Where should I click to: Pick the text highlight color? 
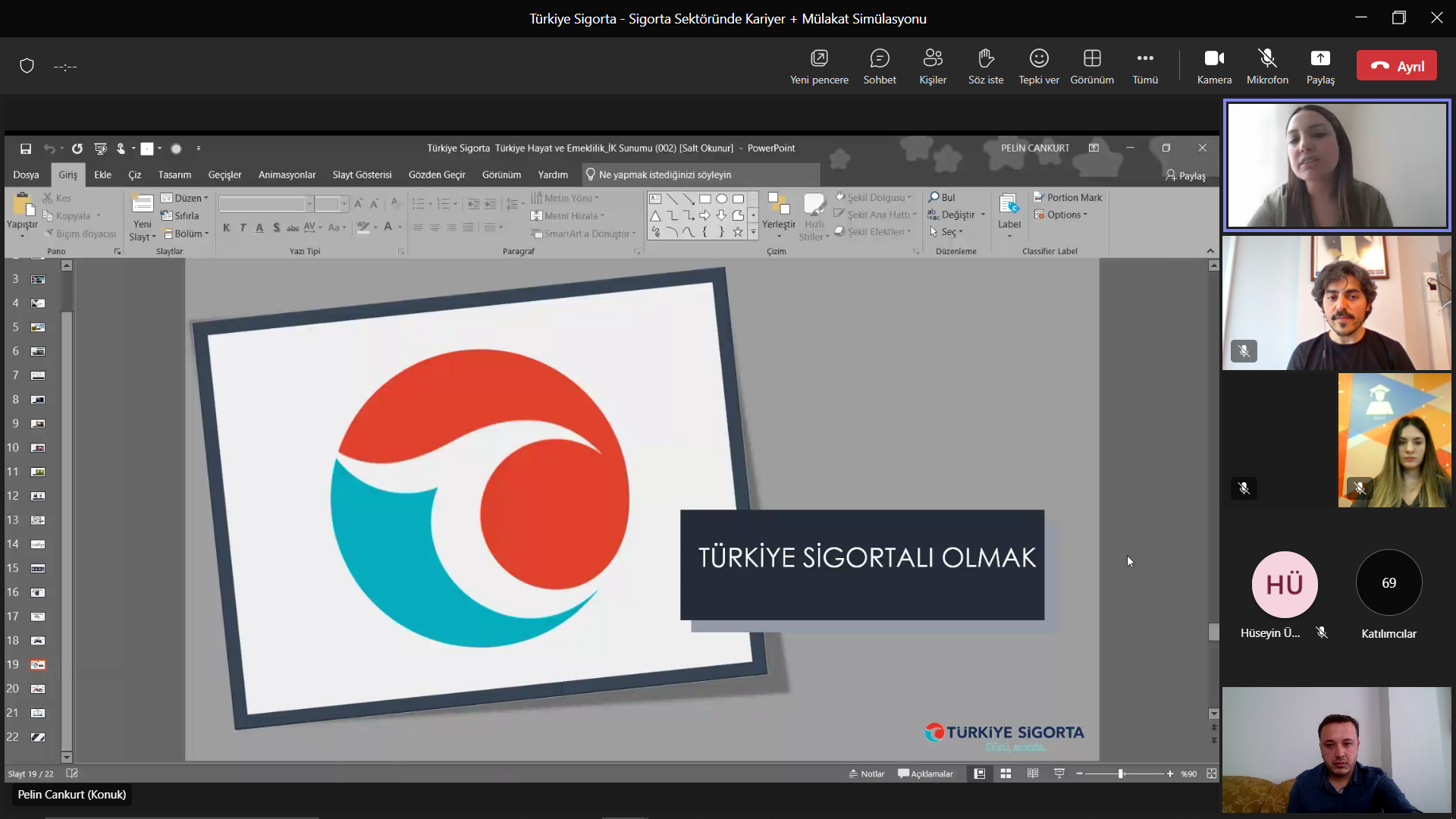[363, 227]
